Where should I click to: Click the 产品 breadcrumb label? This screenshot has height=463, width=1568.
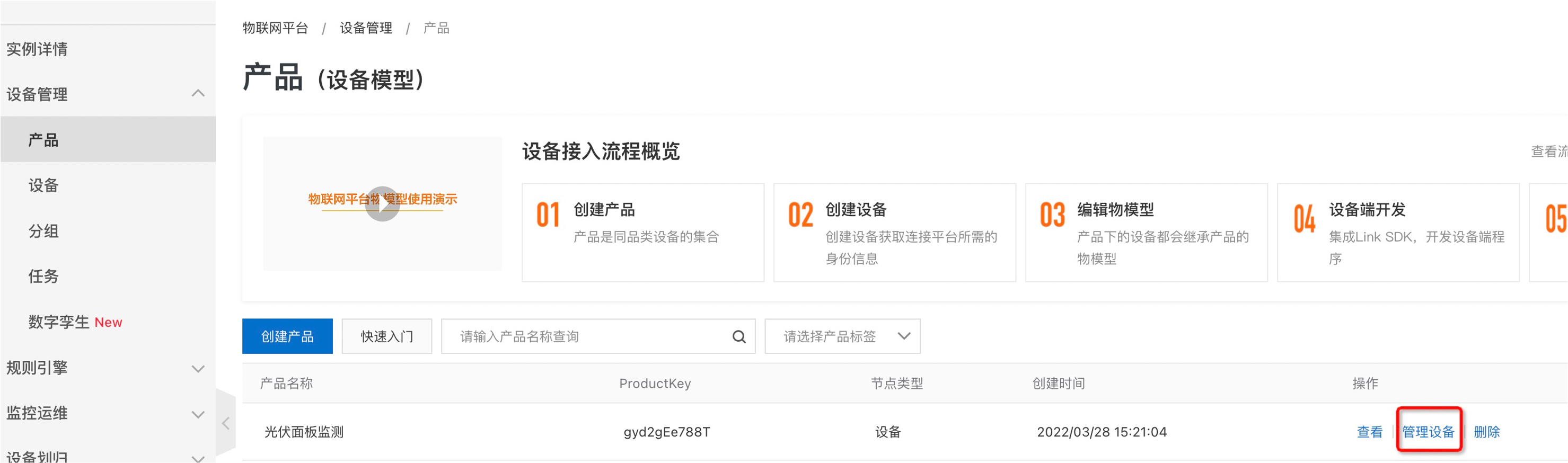436,28
